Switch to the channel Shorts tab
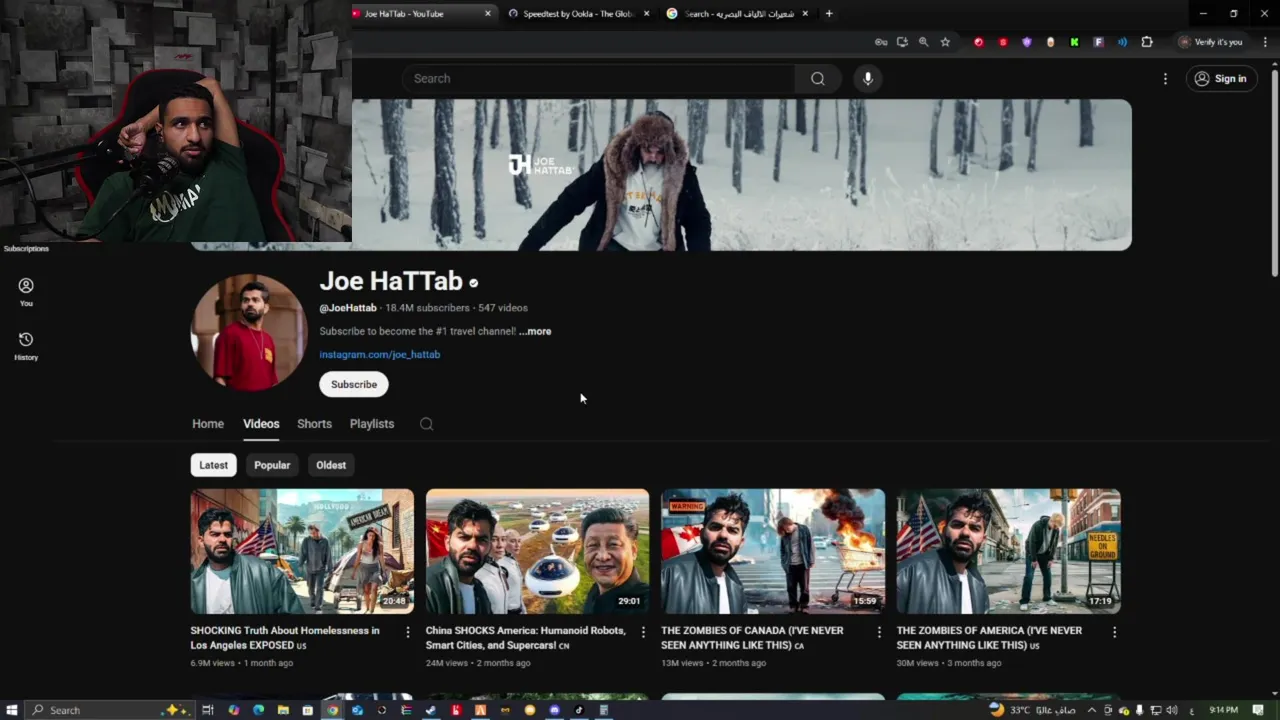The height and width of the screenshot is (720, 1280). pos(314,424)
